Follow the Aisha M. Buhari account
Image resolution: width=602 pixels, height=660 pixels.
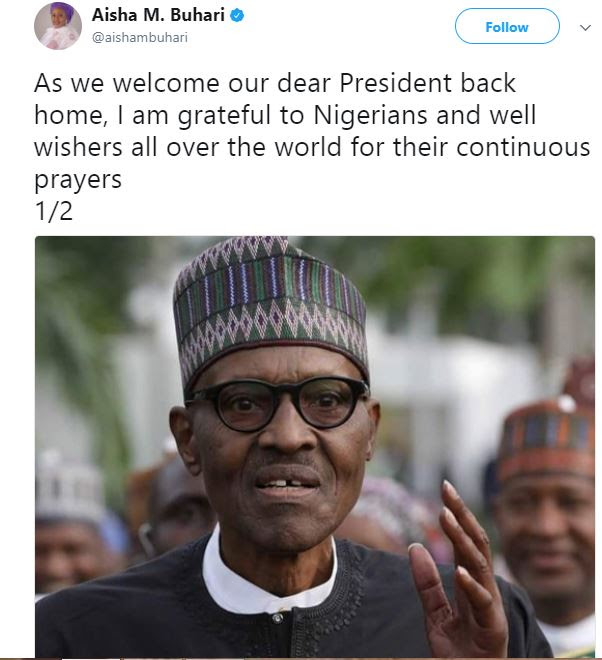pos(507,27)
